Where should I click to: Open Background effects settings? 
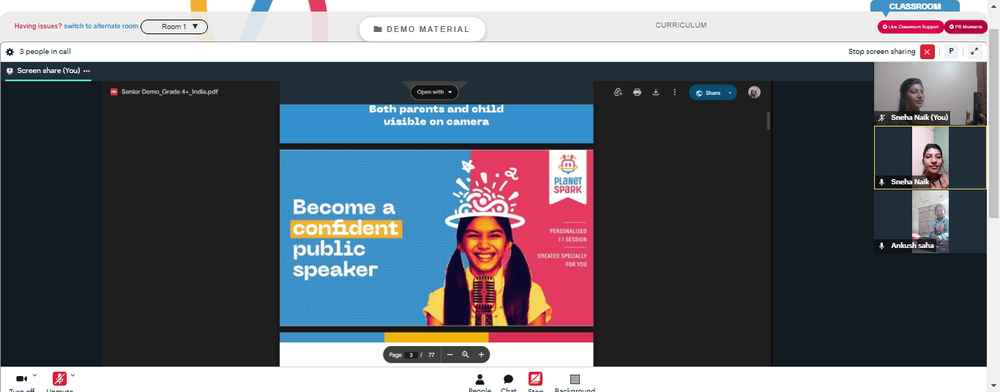pos(575,381)
